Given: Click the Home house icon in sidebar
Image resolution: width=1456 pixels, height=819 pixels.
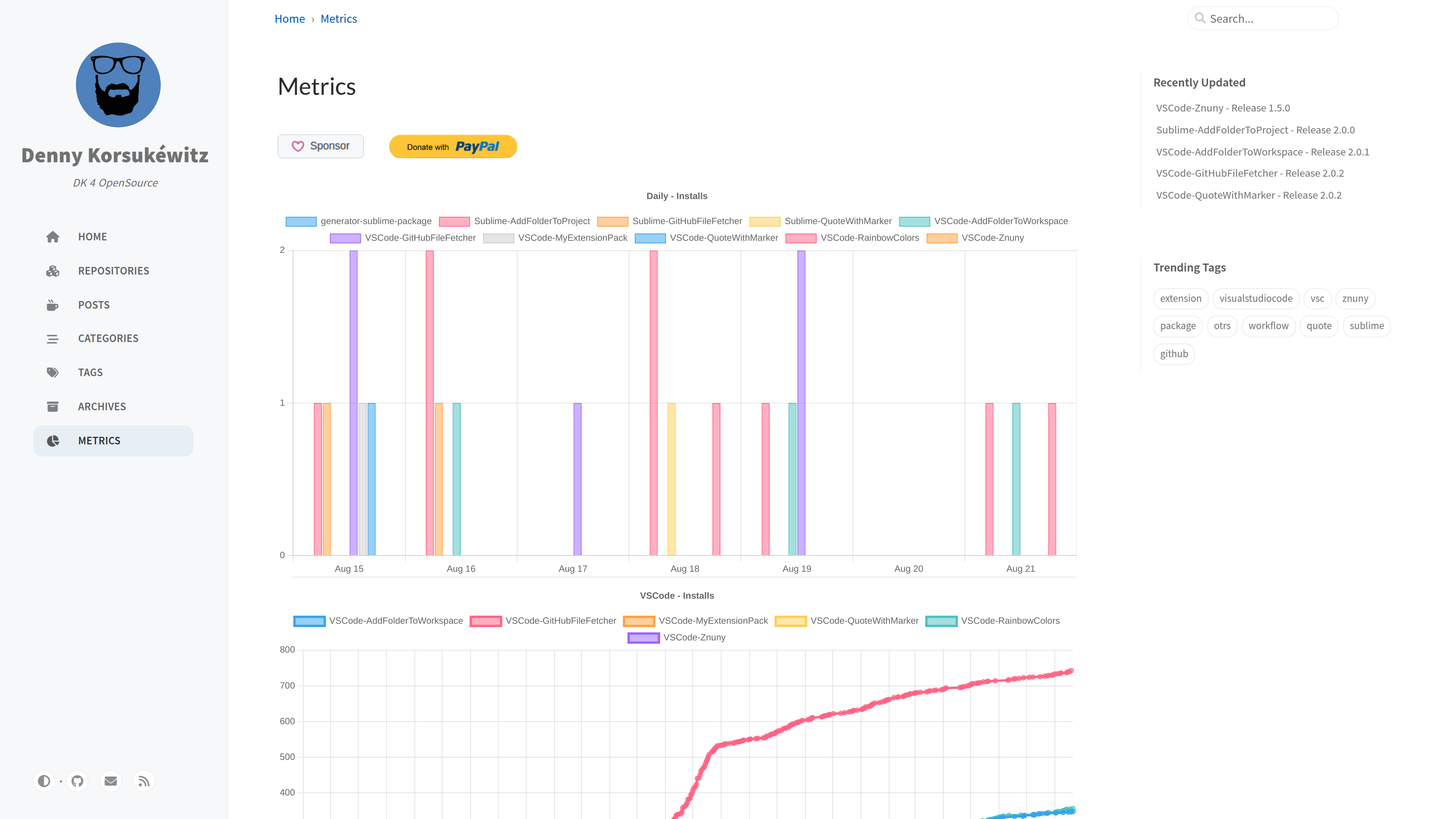Looking at the screenshot, I should pyautogui.click(x=53, y=237).
